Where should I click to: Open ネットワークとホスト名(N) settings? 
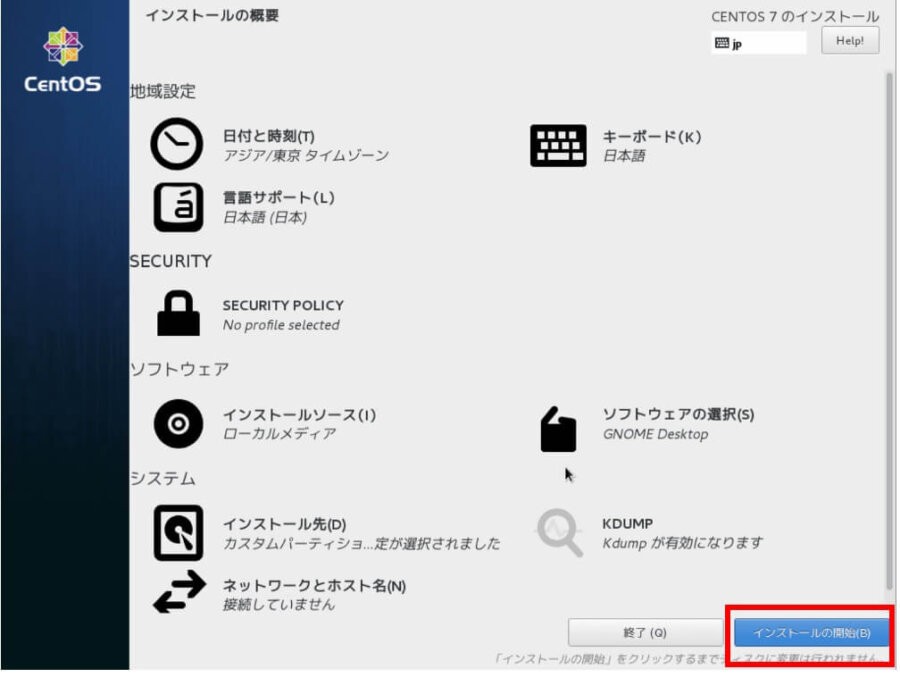315,586
